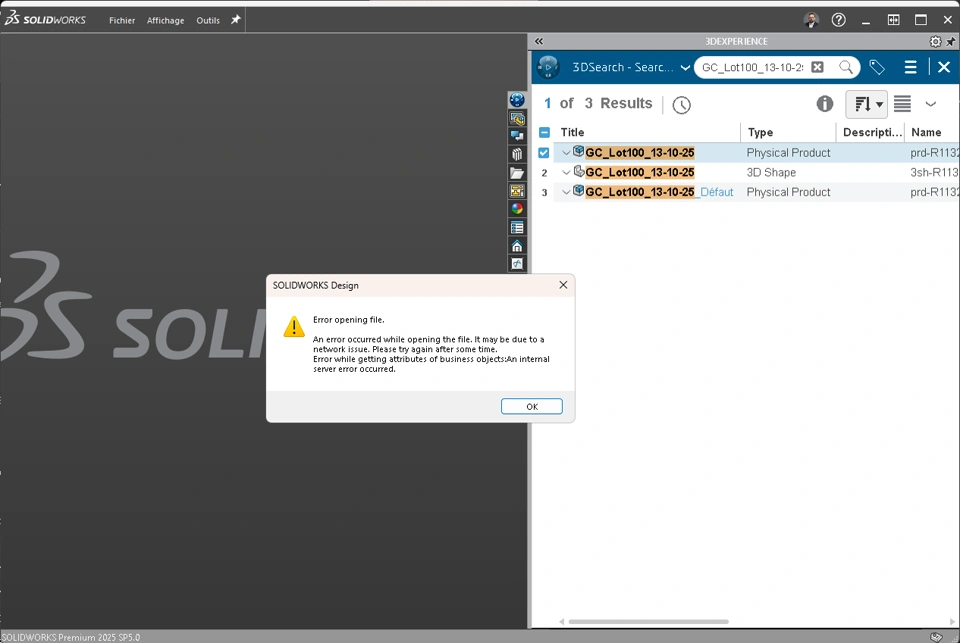960x643 pixels.
Task: Open the 3DSearch app title dropdown
Action: 685,67
